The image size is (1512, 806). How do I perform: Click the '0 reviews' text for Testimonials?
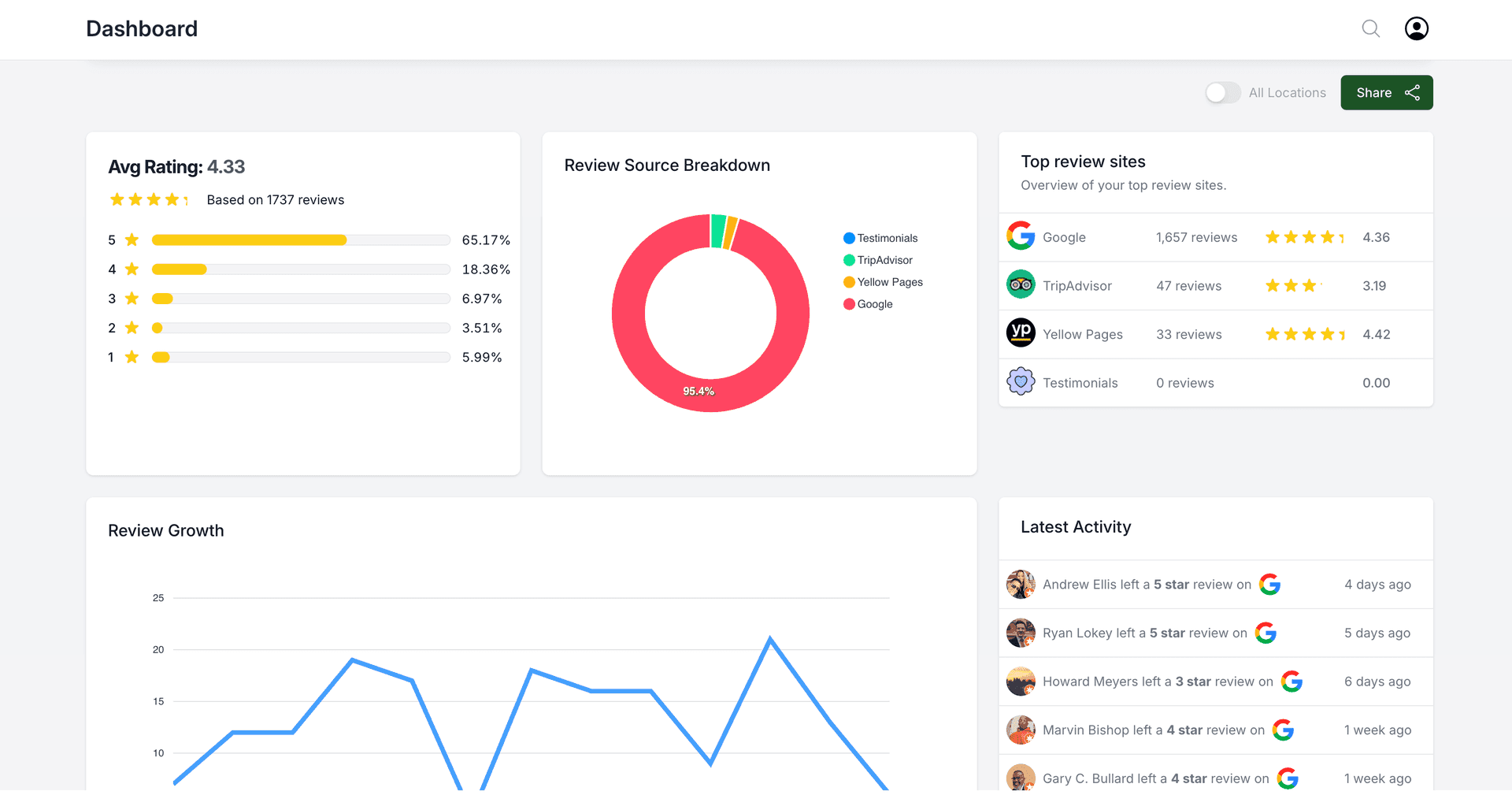(x=1184, y=383)
